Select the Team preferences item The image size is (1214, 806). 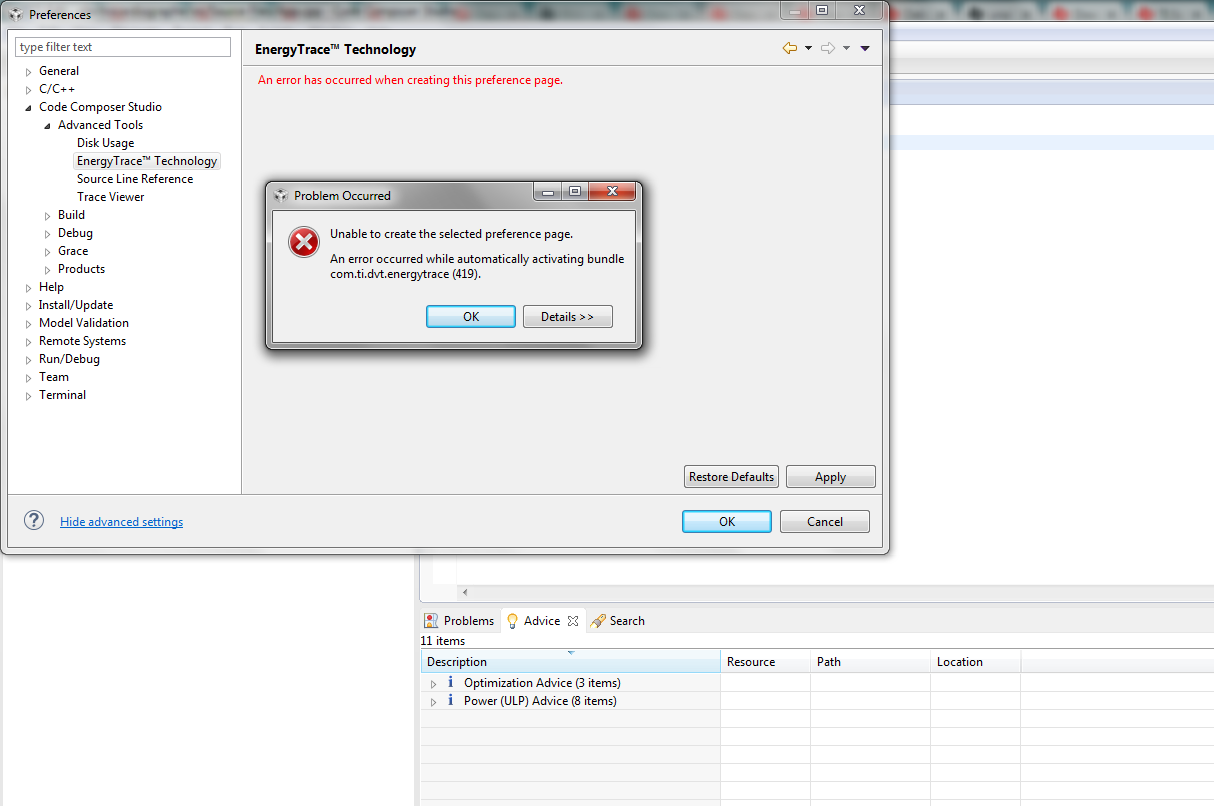point(54,377)
